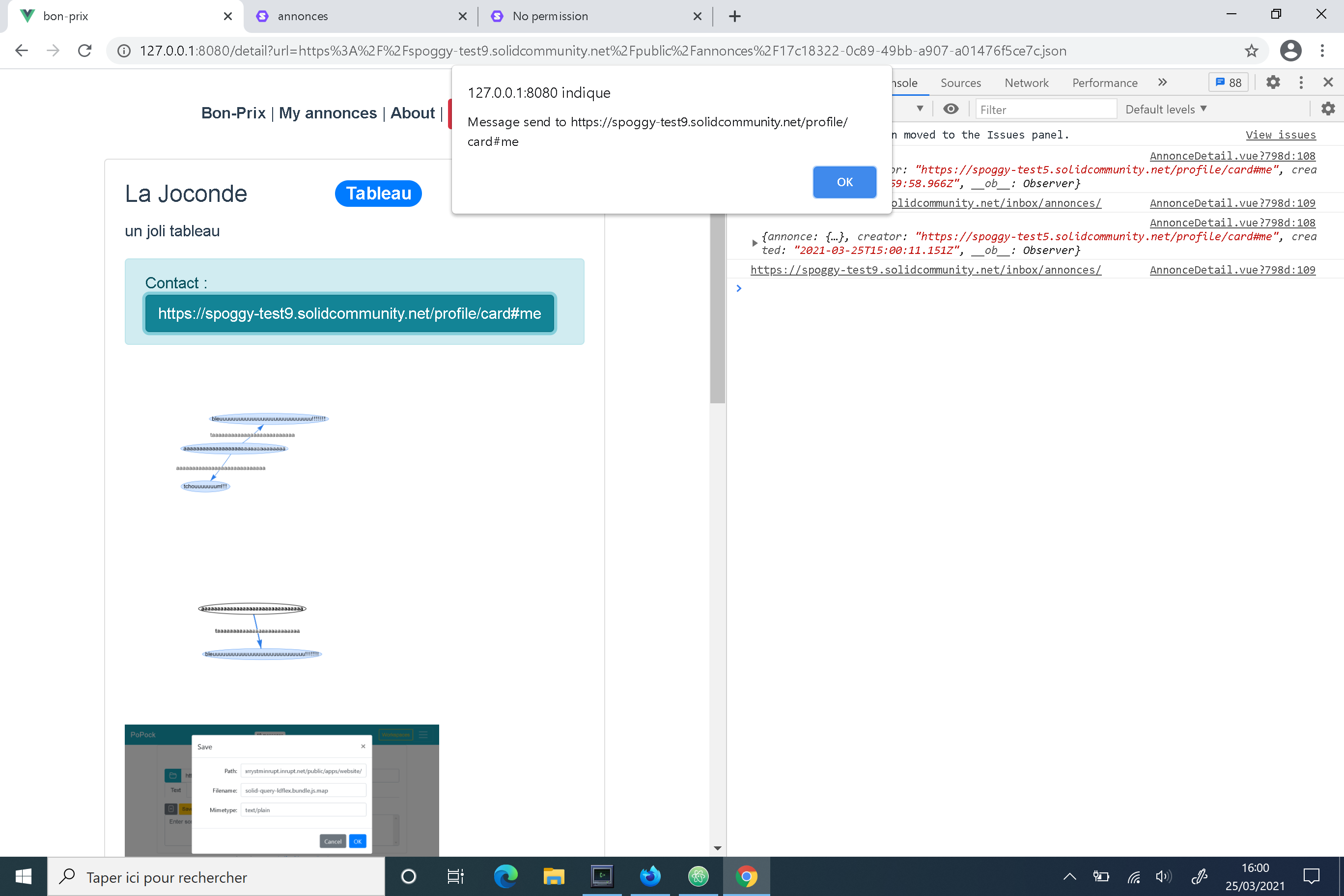Open the Default levels dropdown

pos(1166,109)
